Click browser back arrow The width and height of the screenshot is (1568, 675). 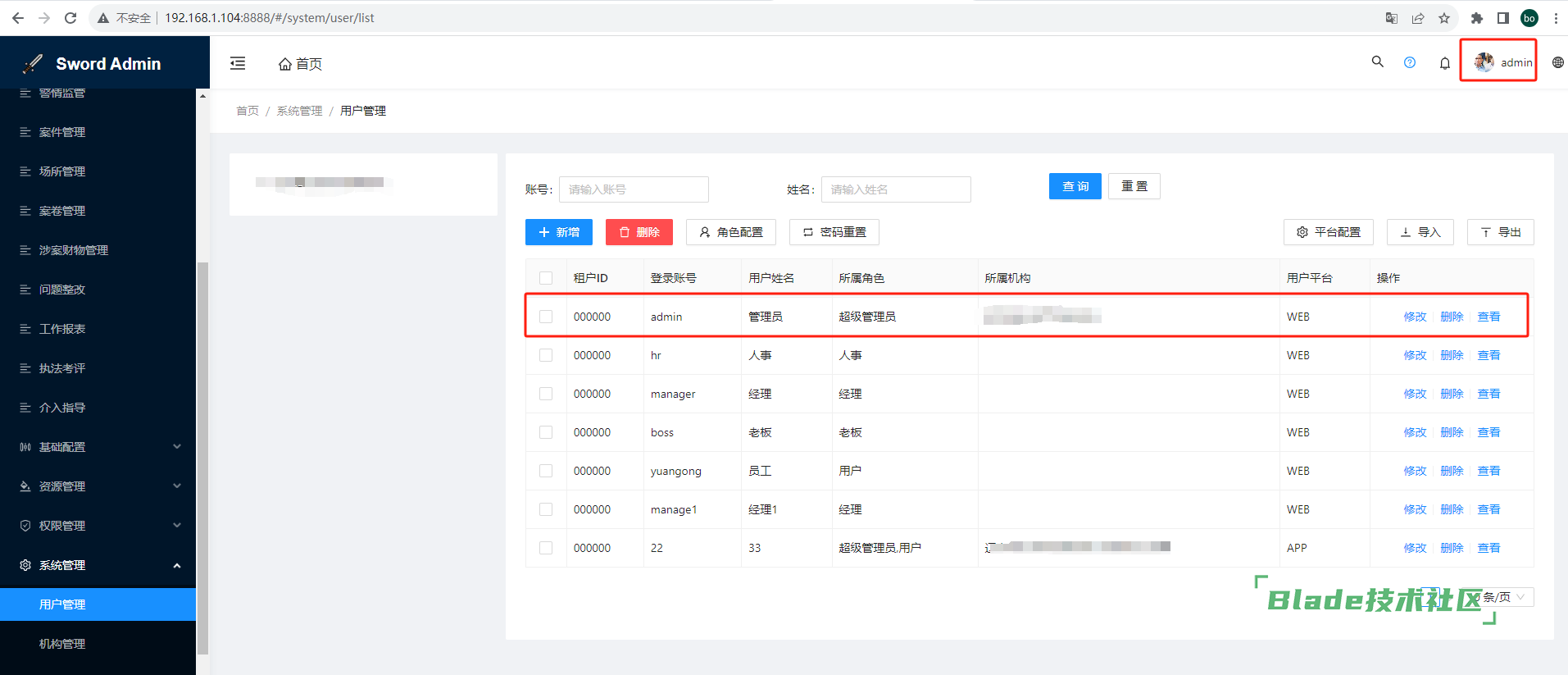coord(18,18)
